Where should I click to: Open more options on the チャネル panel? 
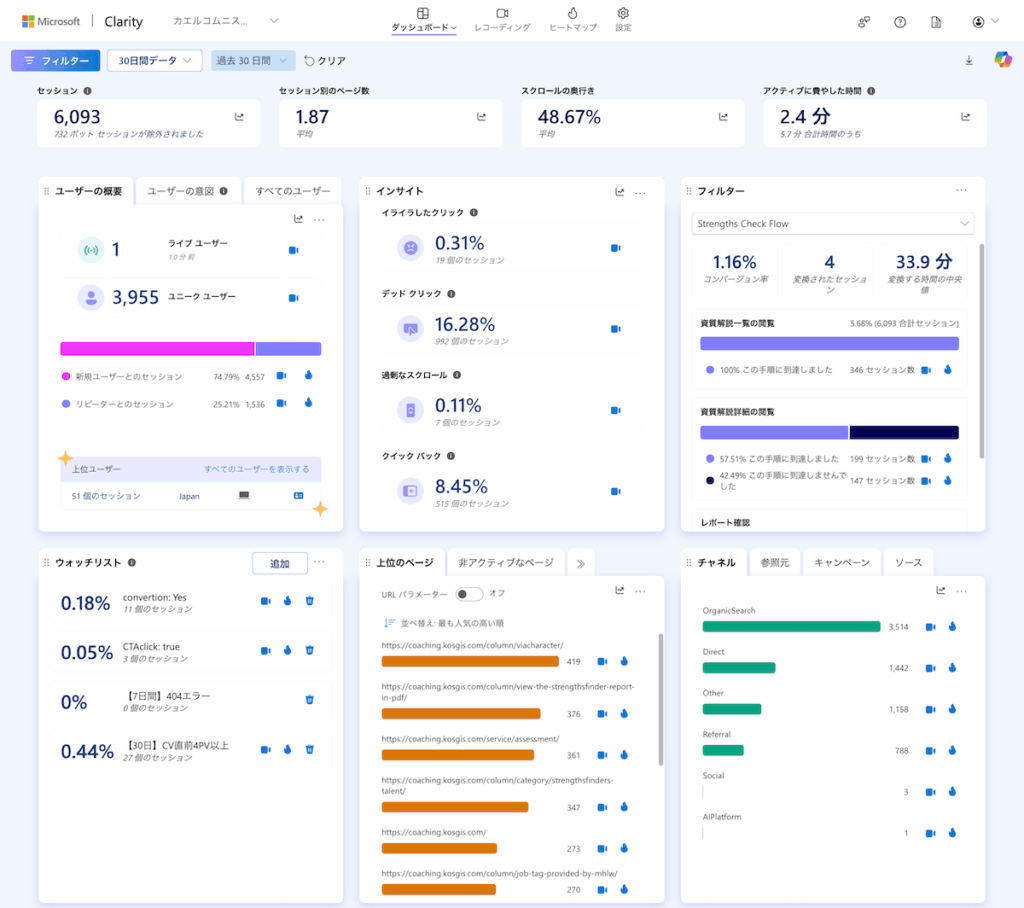coord(961,591)
